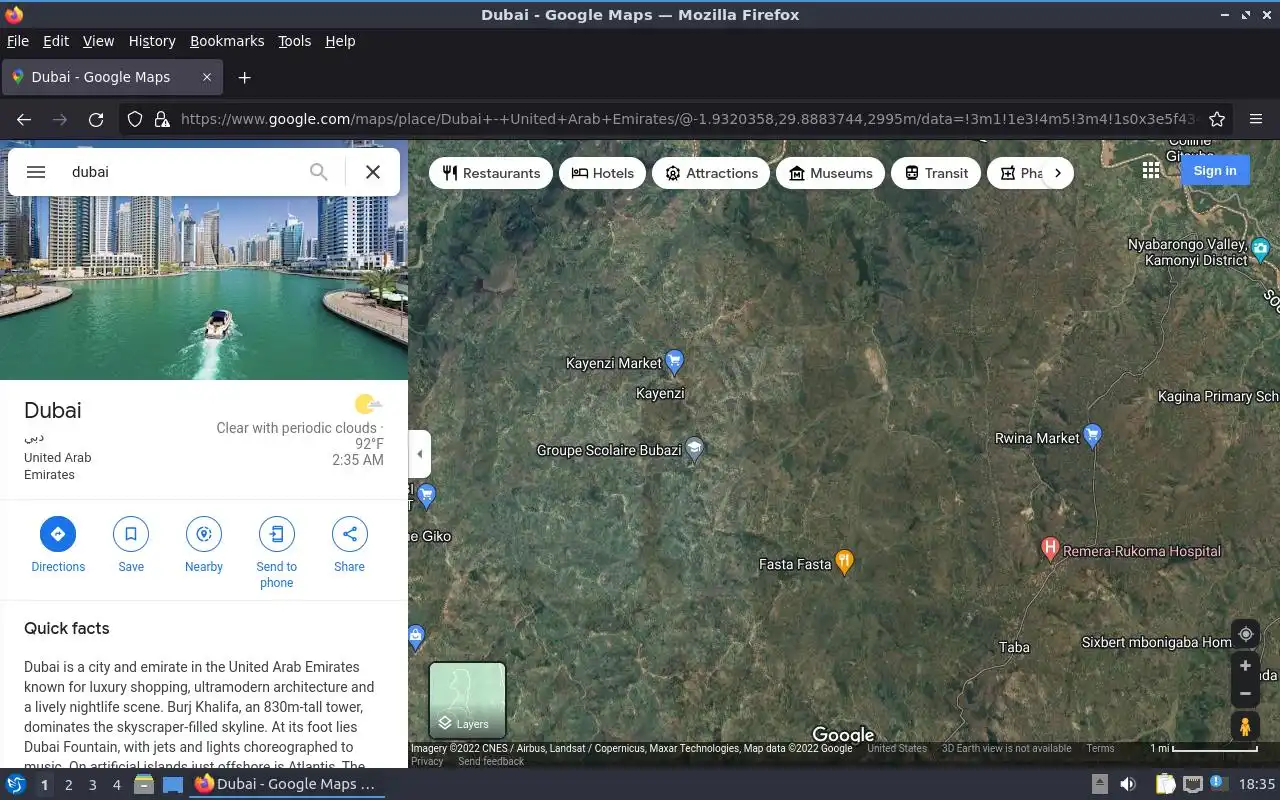Go back to previous page
The height and width of the screenshot is (800, 1280).
[24, 119]
